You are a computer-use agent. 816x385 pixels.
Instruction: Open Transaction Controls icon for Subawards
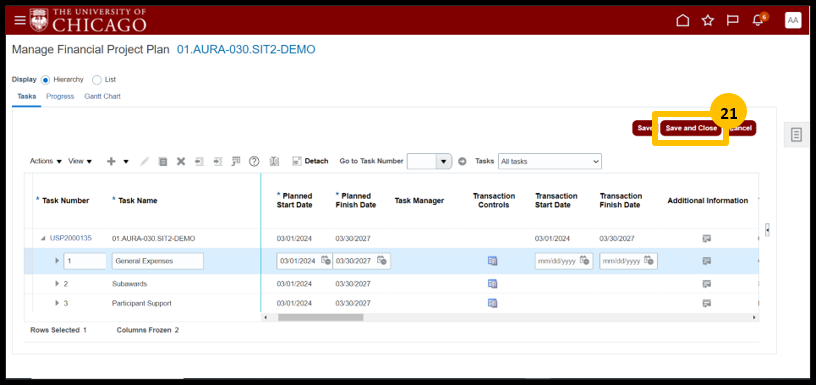(x=492, y=284)
